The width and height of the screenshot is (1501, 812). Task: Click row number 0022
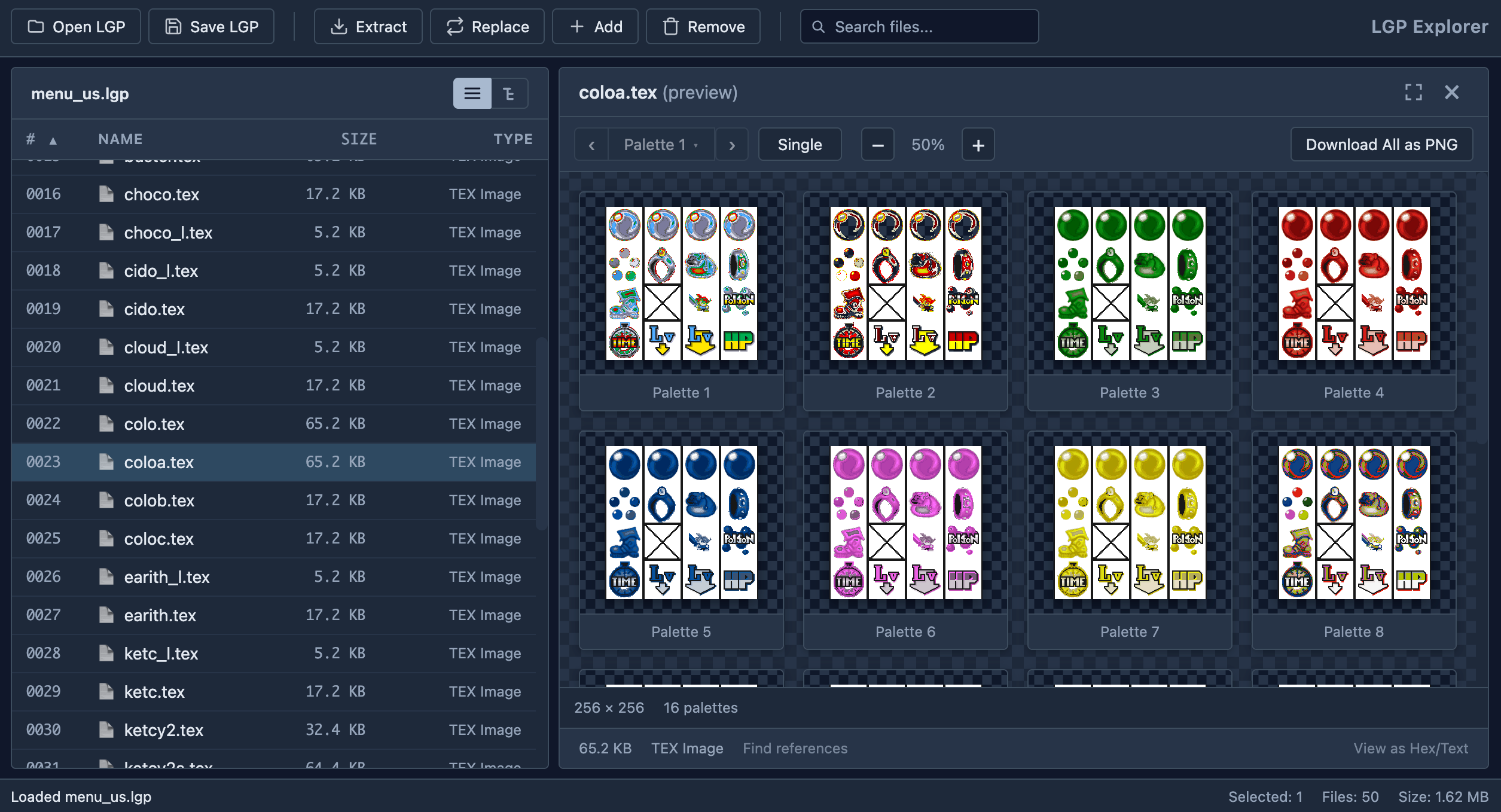pyautogui.click(x=44, y=423)
